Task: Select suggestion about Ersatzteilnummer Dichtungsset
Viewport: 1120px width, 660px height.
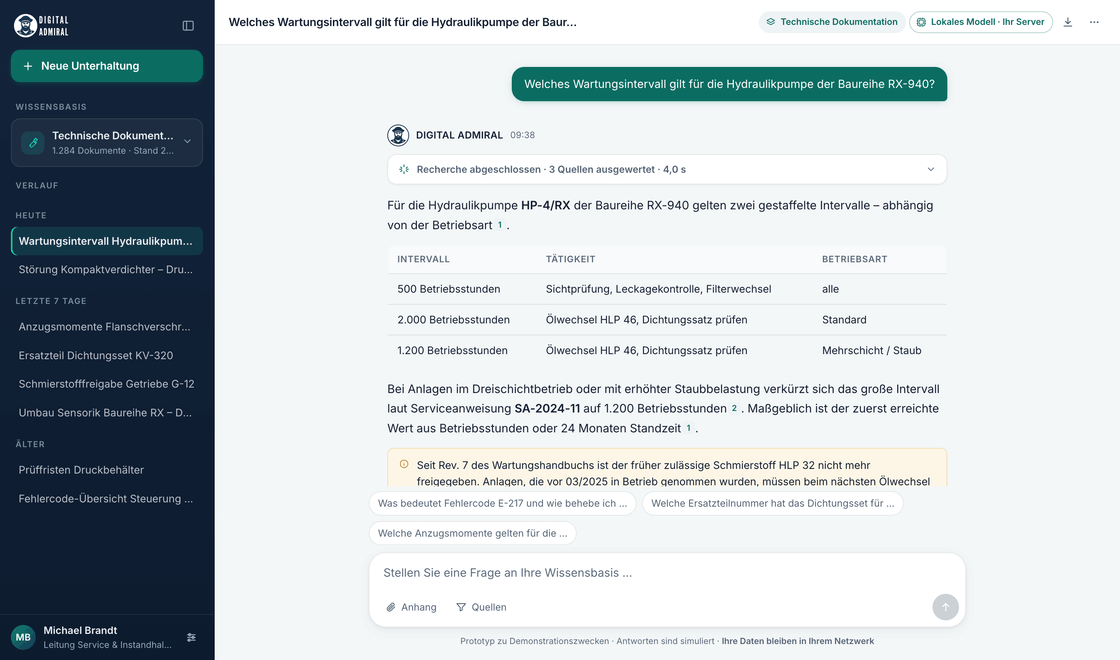Action: pos(773,504)
